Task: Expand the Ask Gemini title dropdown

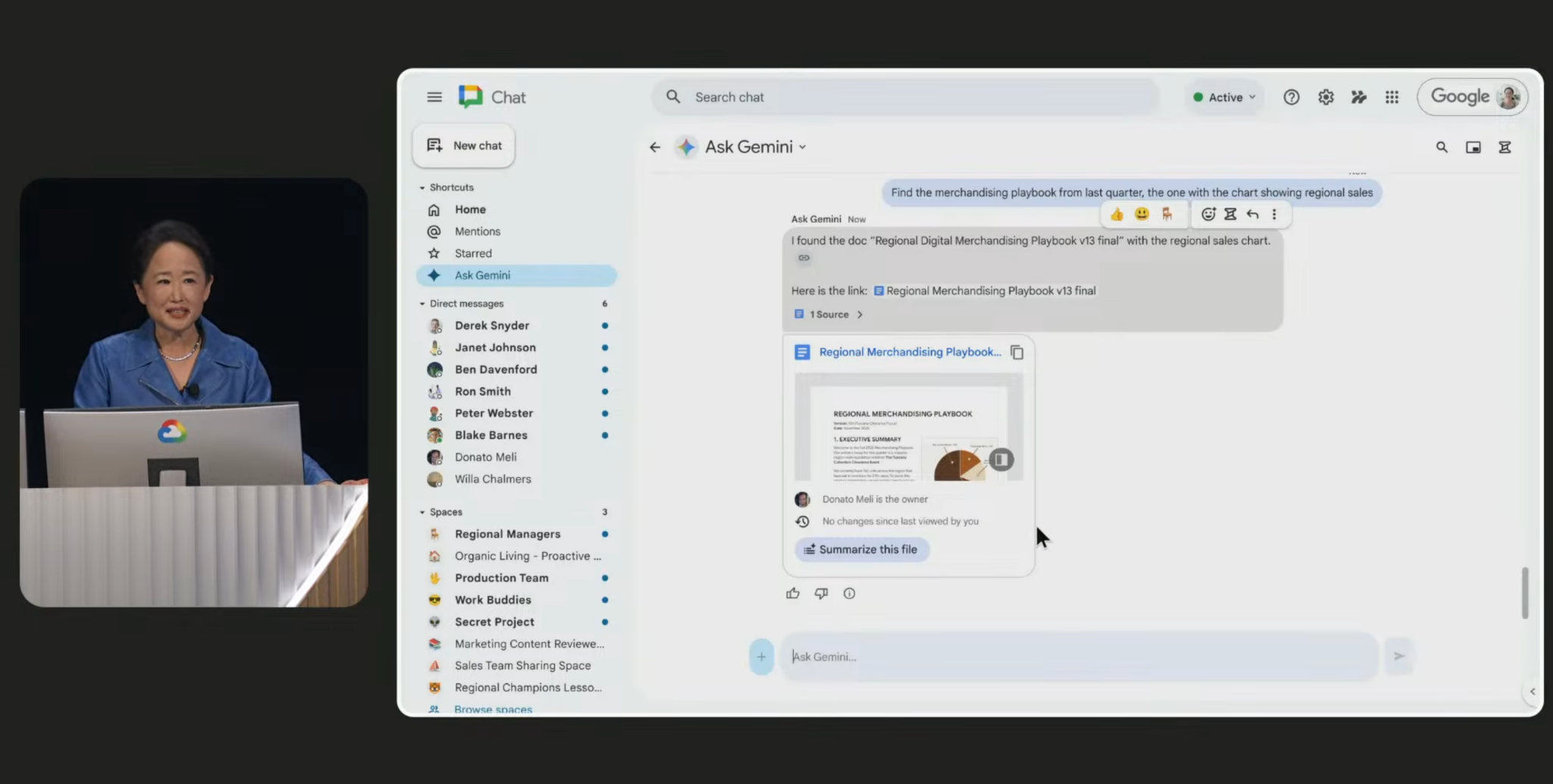Action: coord(802,147)
